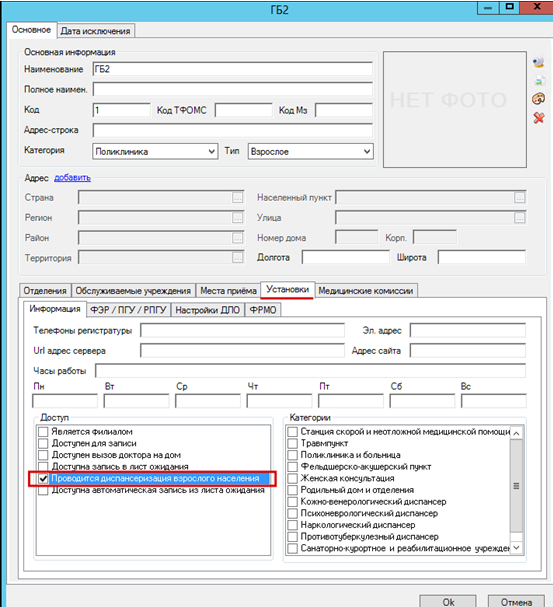Open the ФРМО sub-tab

coord(263,310)
